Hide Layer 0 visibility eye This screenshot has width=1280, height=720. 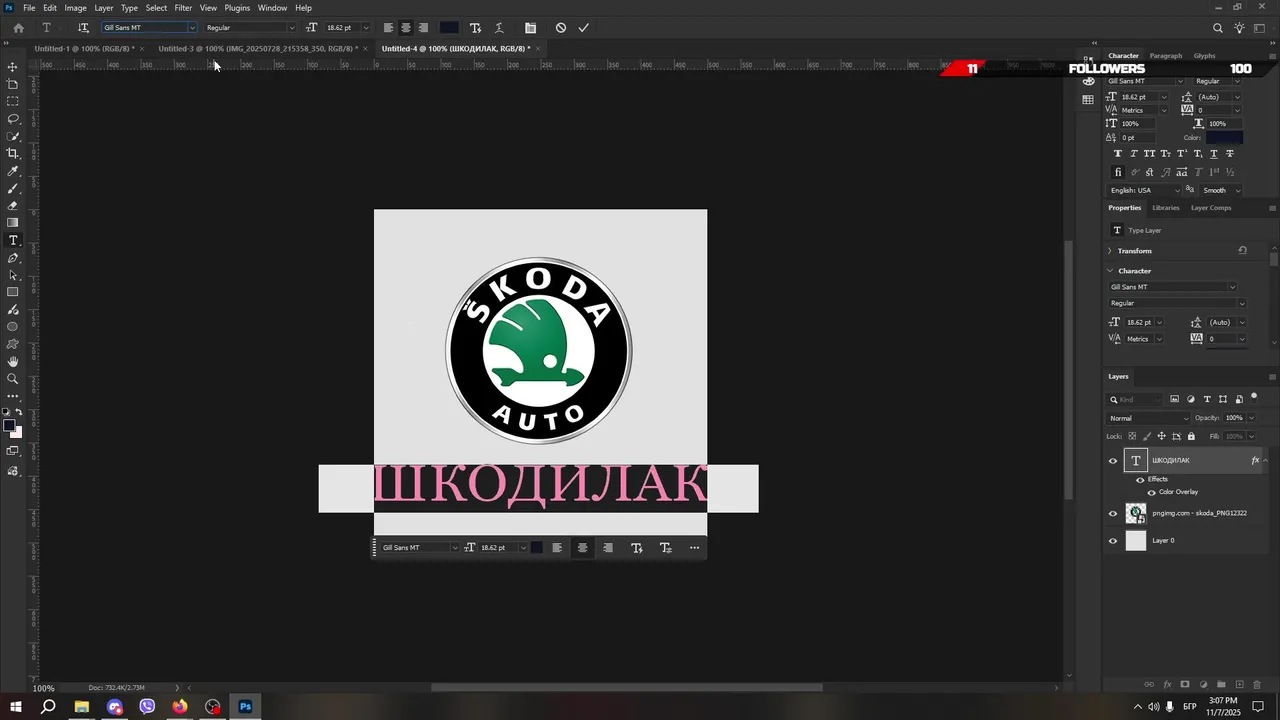1113,541
